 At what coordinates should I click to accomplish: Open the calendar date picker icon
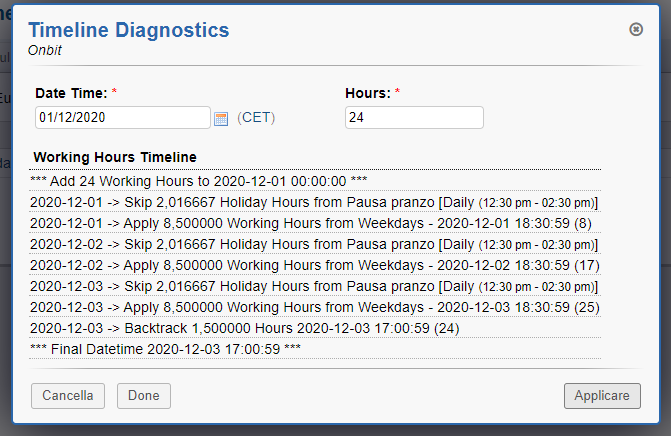(x=221, y=119)
